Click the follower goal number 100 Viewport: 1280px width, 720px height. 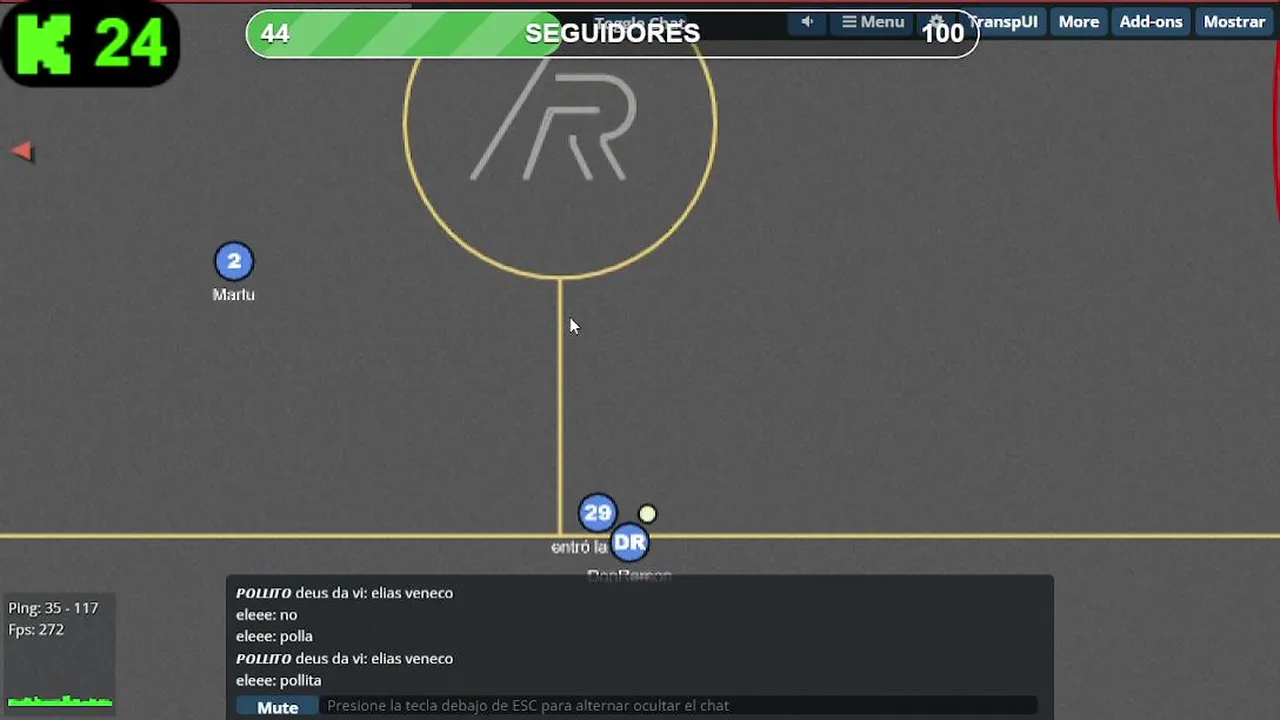tap(942, 33)
